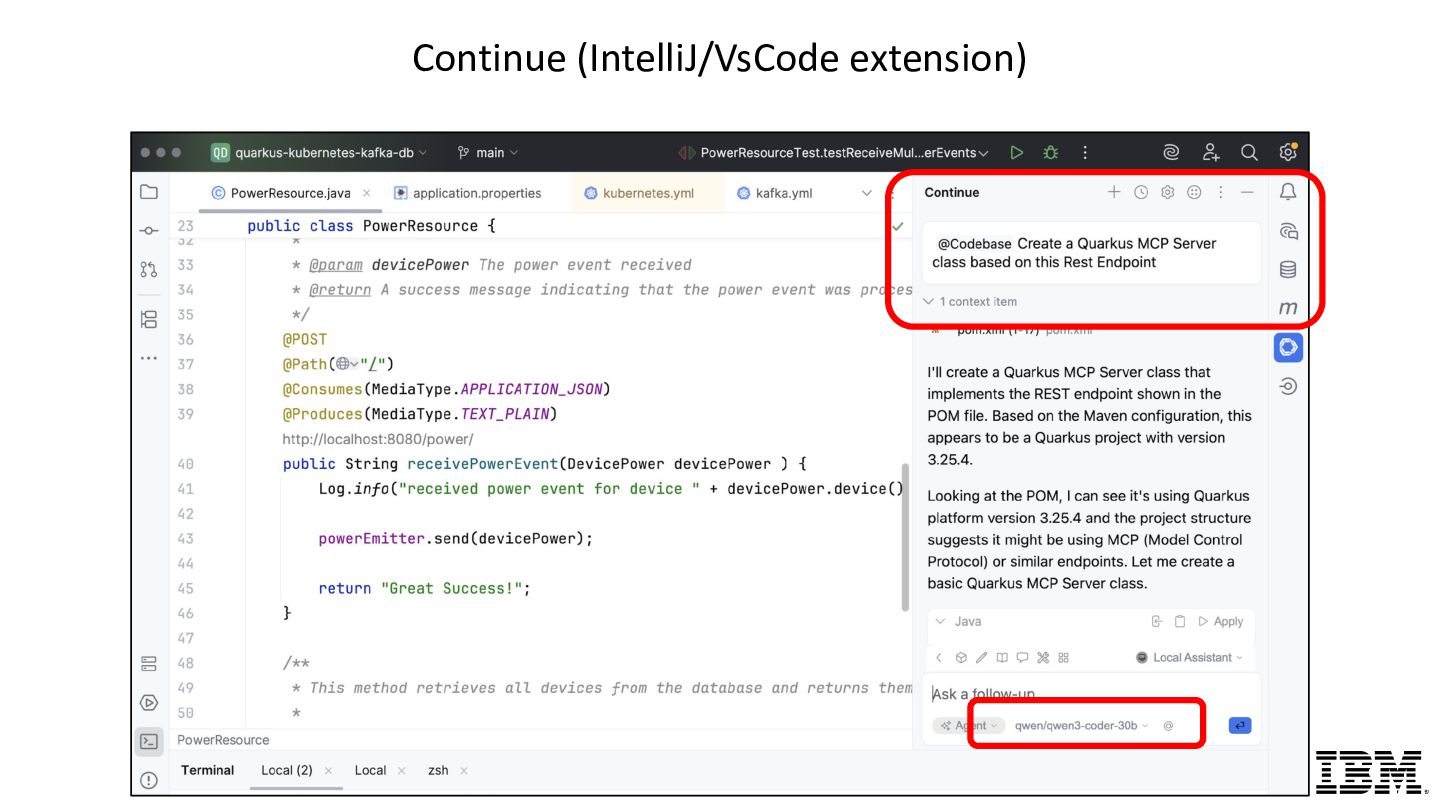
Task: Open the AI chat icon in right sidebar
Action: click(x=1289, y=231)
